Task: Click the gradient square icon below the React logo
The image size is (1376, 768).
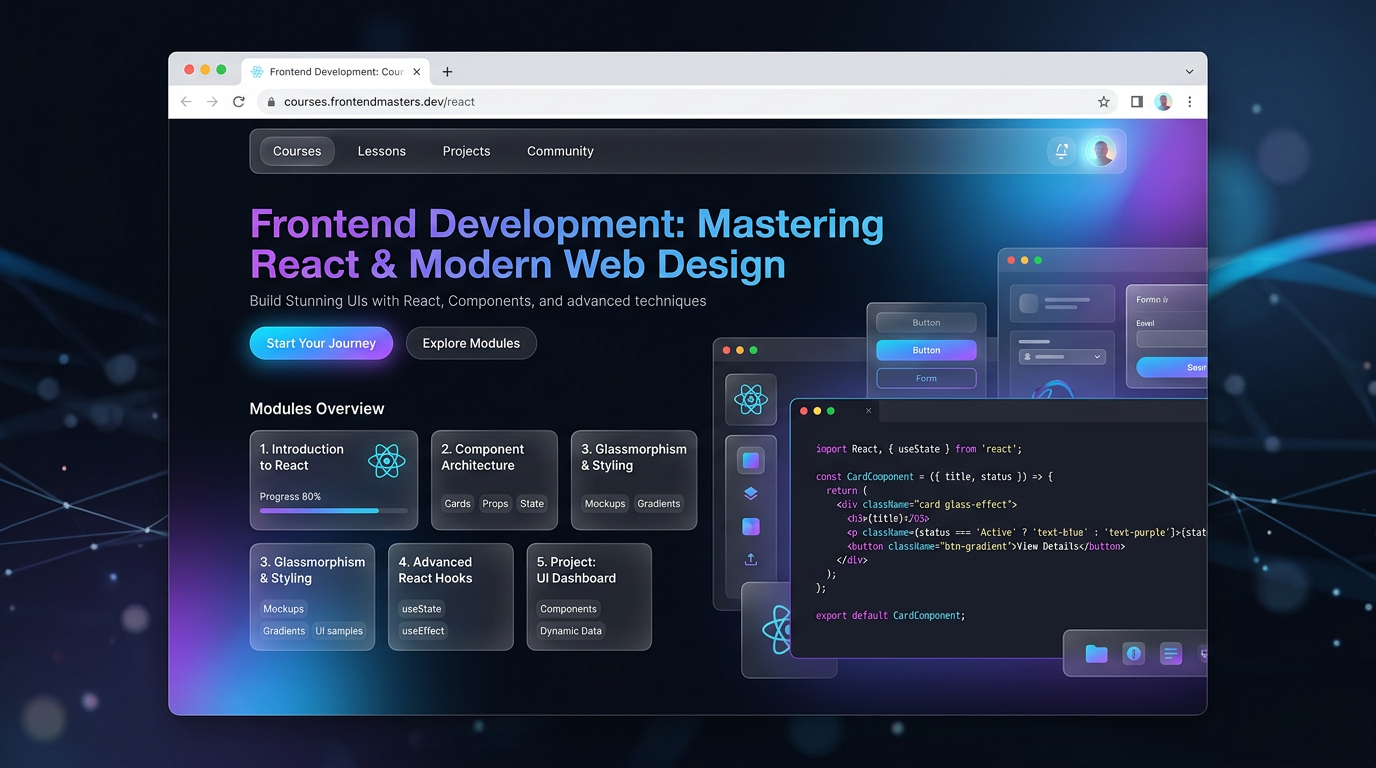Action: 751,459
